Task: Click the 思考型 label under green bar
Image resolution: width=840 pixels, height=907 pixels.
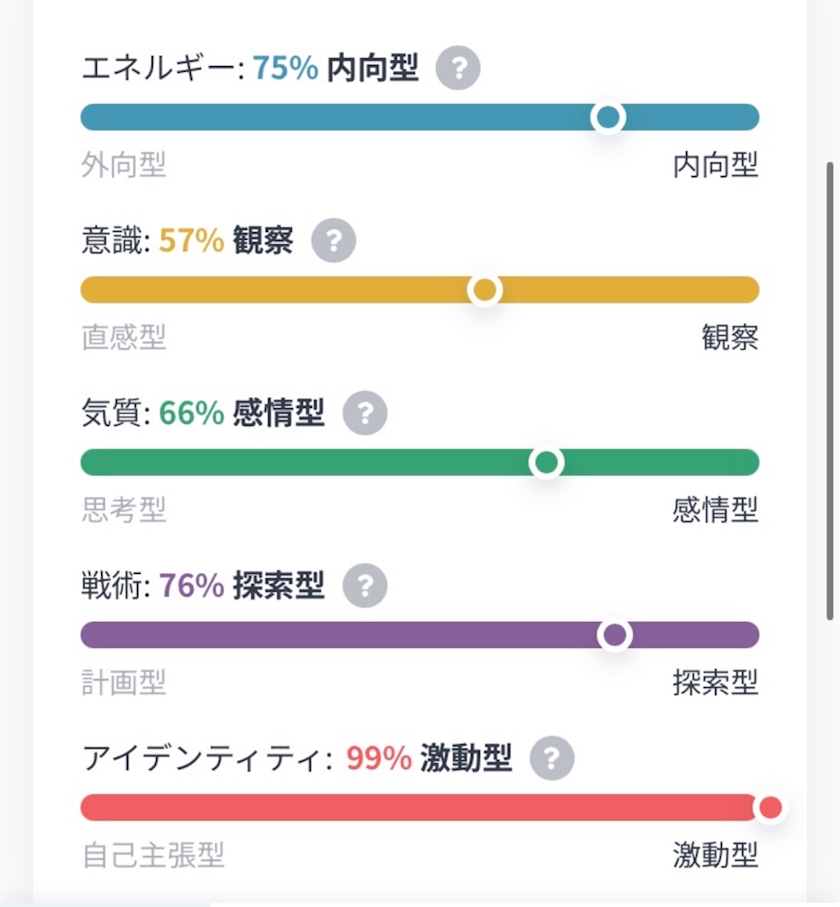Action: [x=124, y=510]
